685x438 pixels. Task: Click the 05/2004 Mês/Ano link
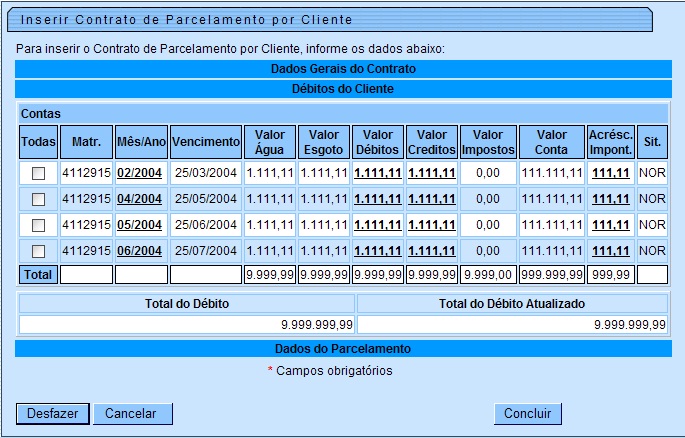coord(140,225)
